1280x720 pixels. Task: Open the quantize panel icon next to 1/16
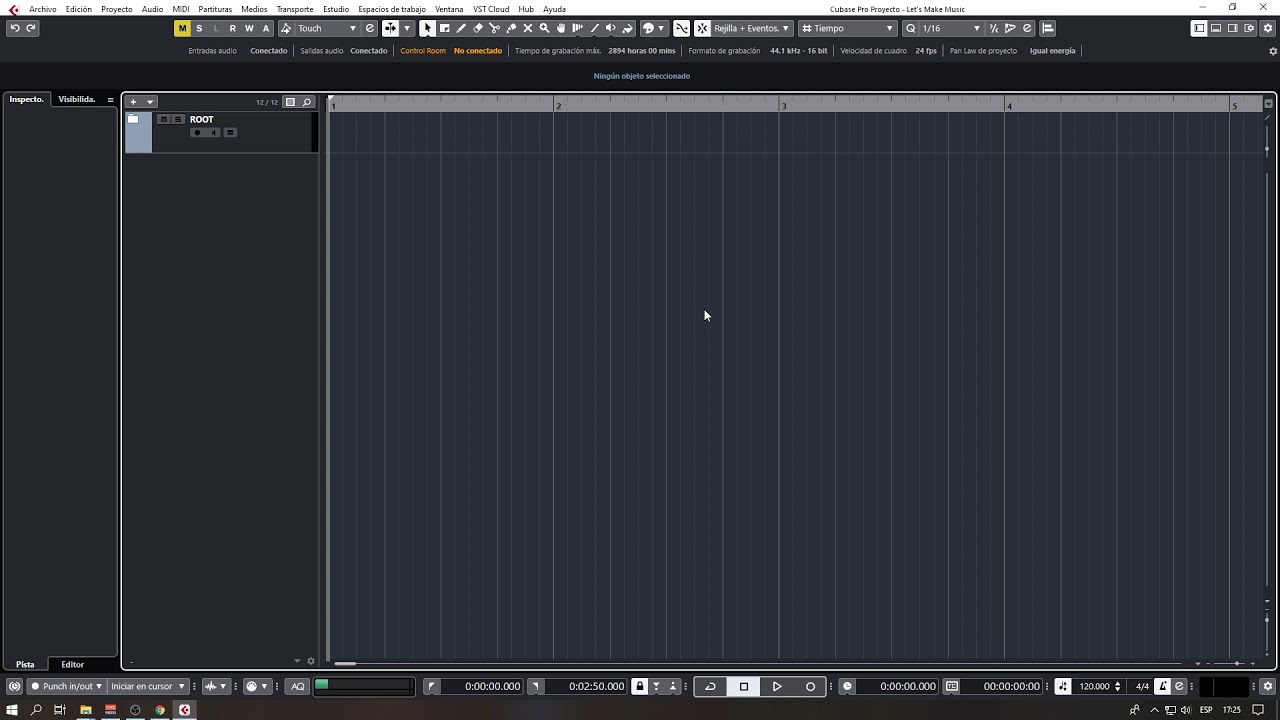point(1027,28)
